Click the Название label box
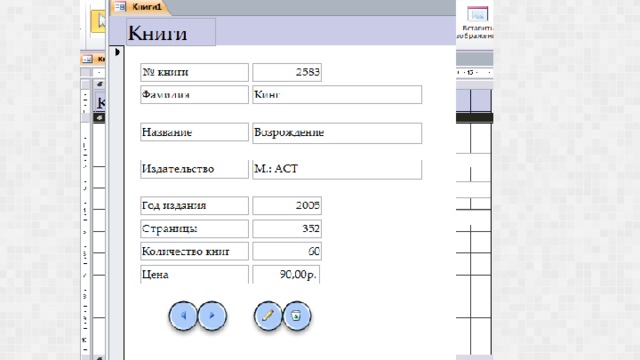This screenshot has width=640, height=360. coord(194,132)
